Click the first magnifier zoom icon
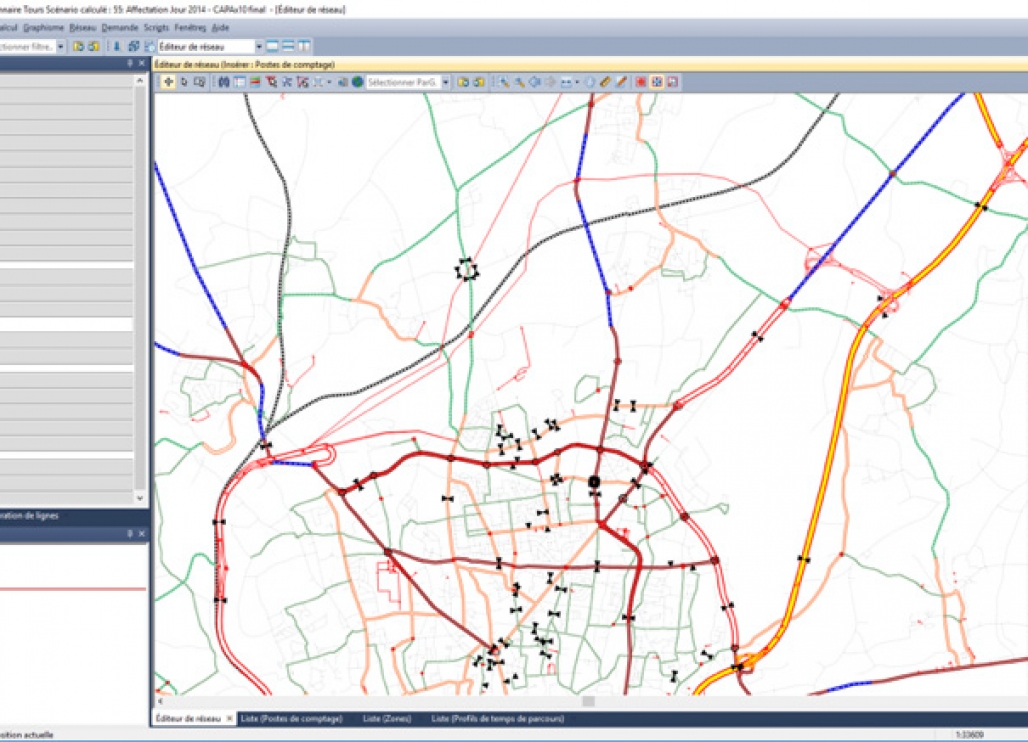Screen dimensions: 1028x742 (505, 82)
